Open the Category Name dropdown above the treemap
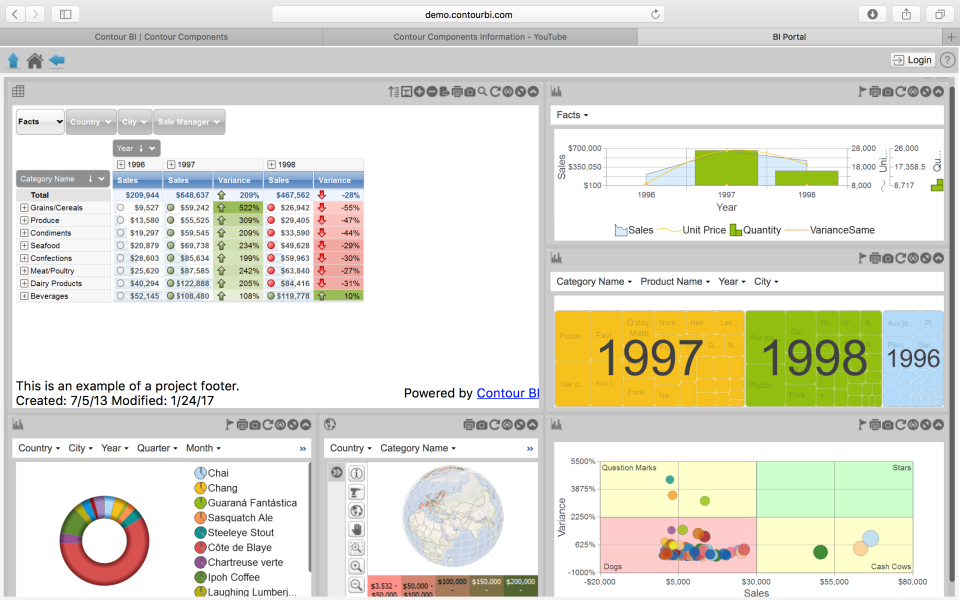Screen dimensions: 960x600 pos(592,281)
